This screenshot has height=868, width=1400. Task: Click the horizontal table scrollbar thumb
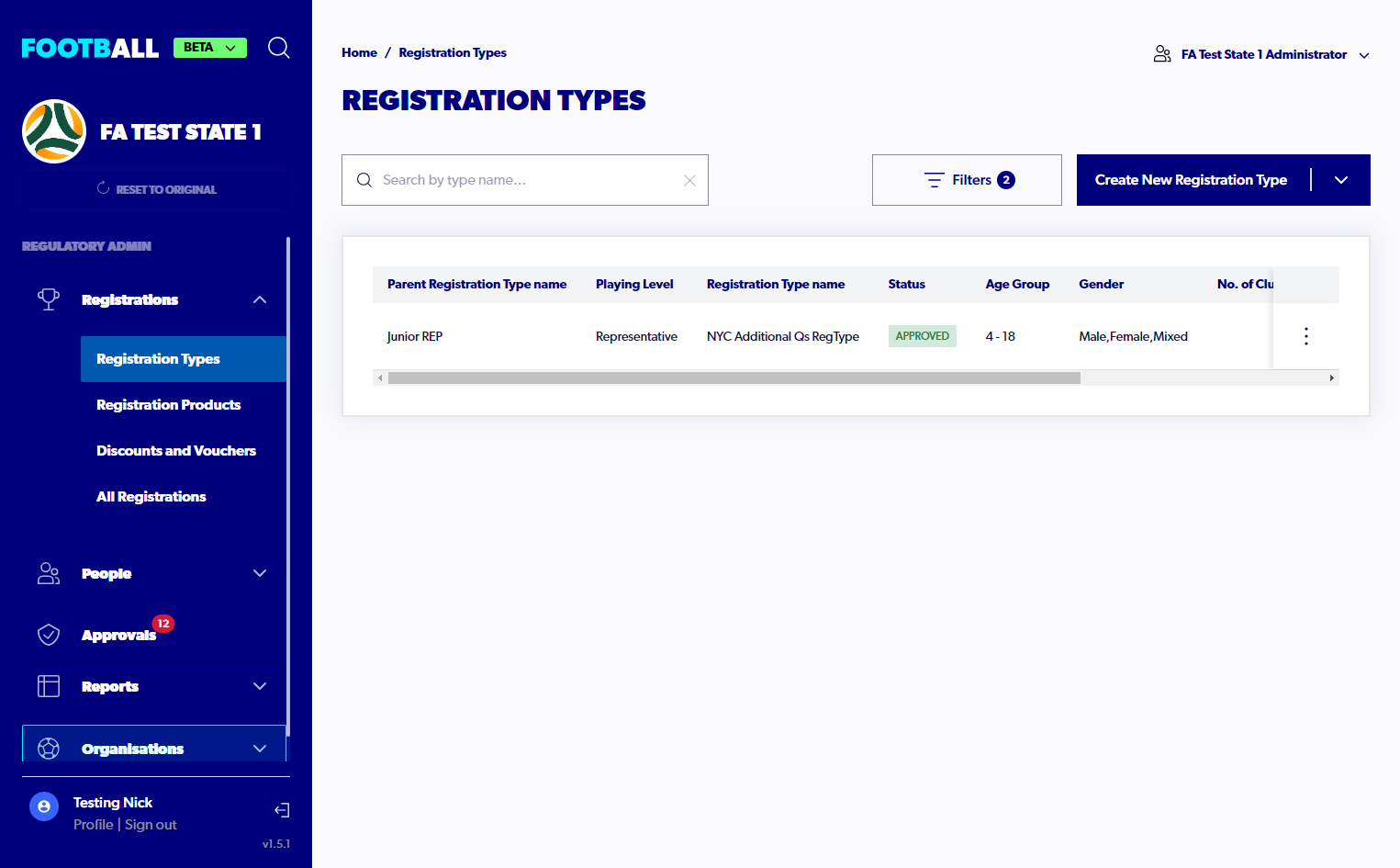[x=734, y=378]
